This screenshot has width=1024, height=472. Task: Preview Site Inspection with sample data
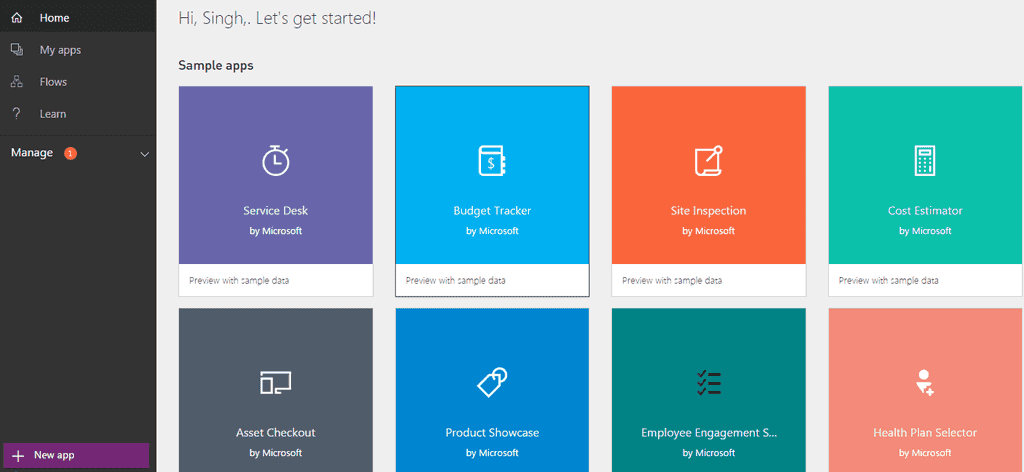tap(672, 281)
